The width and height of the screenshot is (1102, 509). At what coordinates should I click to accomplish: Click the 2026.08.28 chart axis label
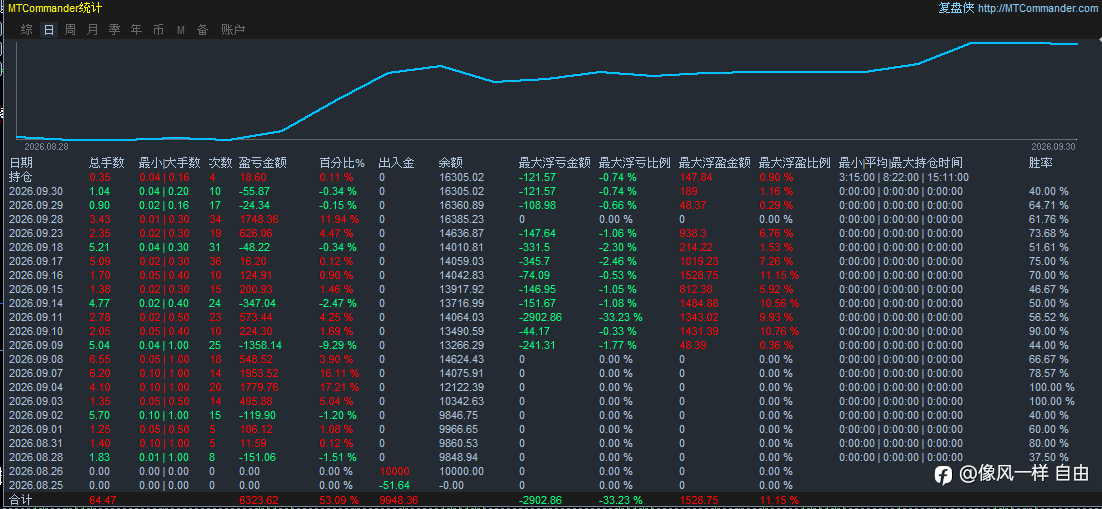pyautogui.click(x=46, y=147)
